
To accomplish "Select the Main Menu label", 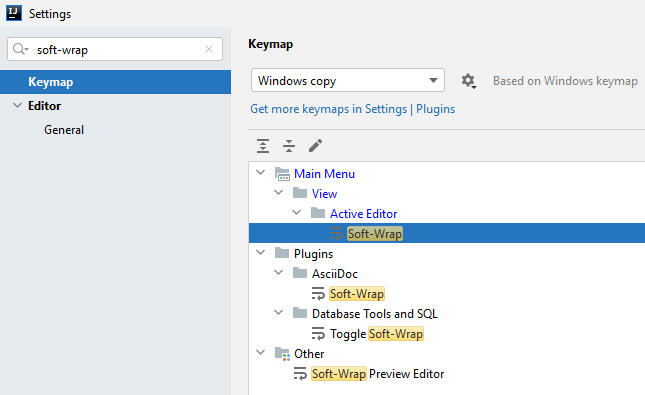I will [x=324, y=174].
